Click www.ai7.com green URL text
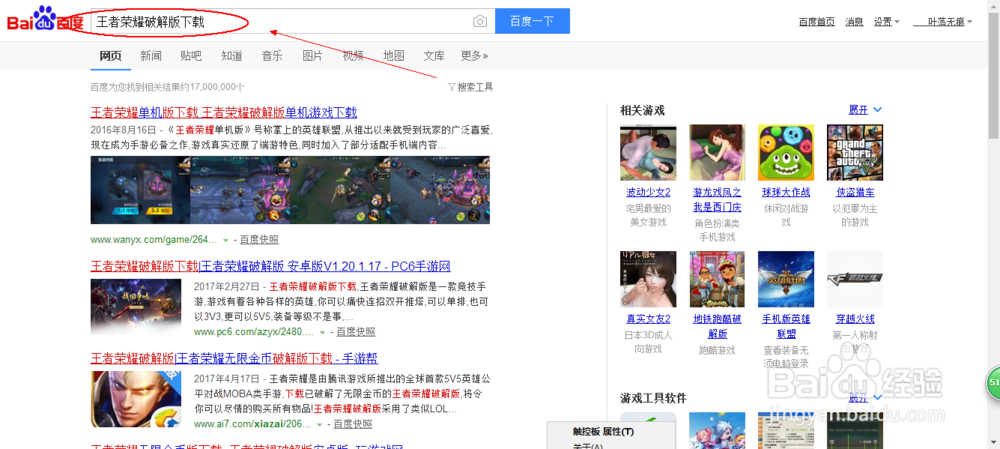The width and height of the screenshot is (1000, 449). coord(253,424)
